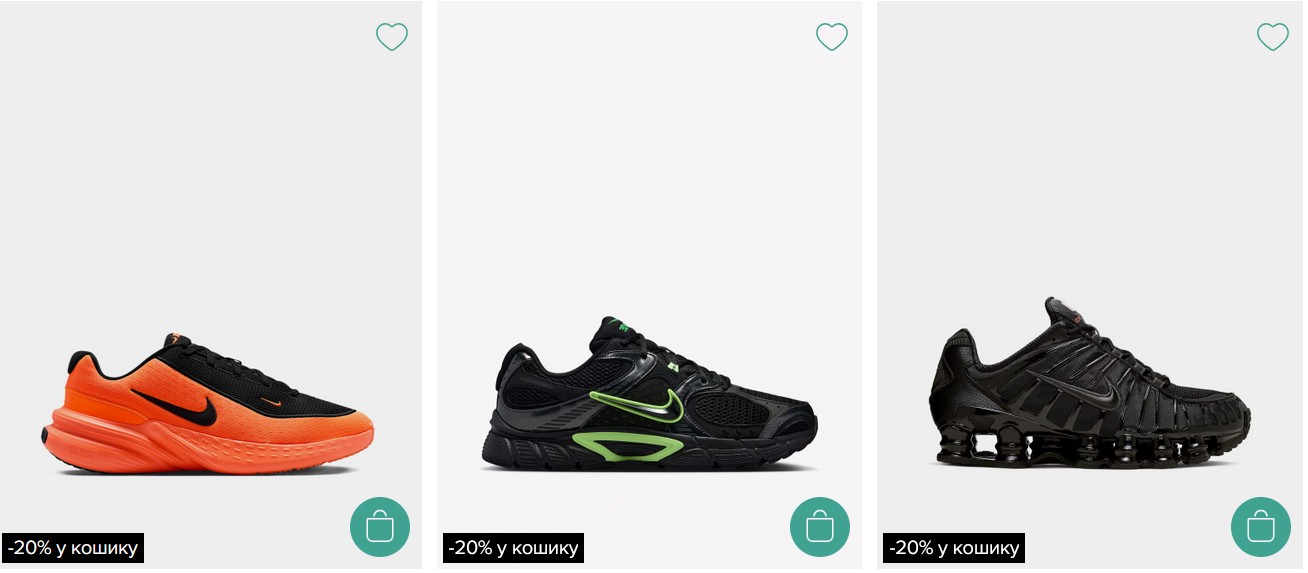Put the black and green sneaker in cart
Viewport: 1308px width, 573px height.
[x=820, y=527]
